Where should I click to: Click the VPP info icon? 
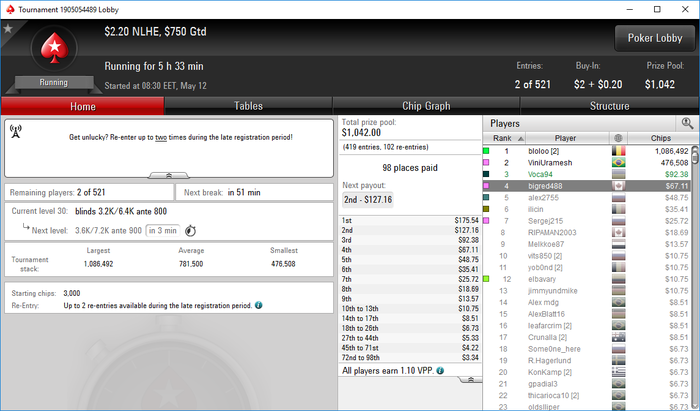click(x=440, y=370)
